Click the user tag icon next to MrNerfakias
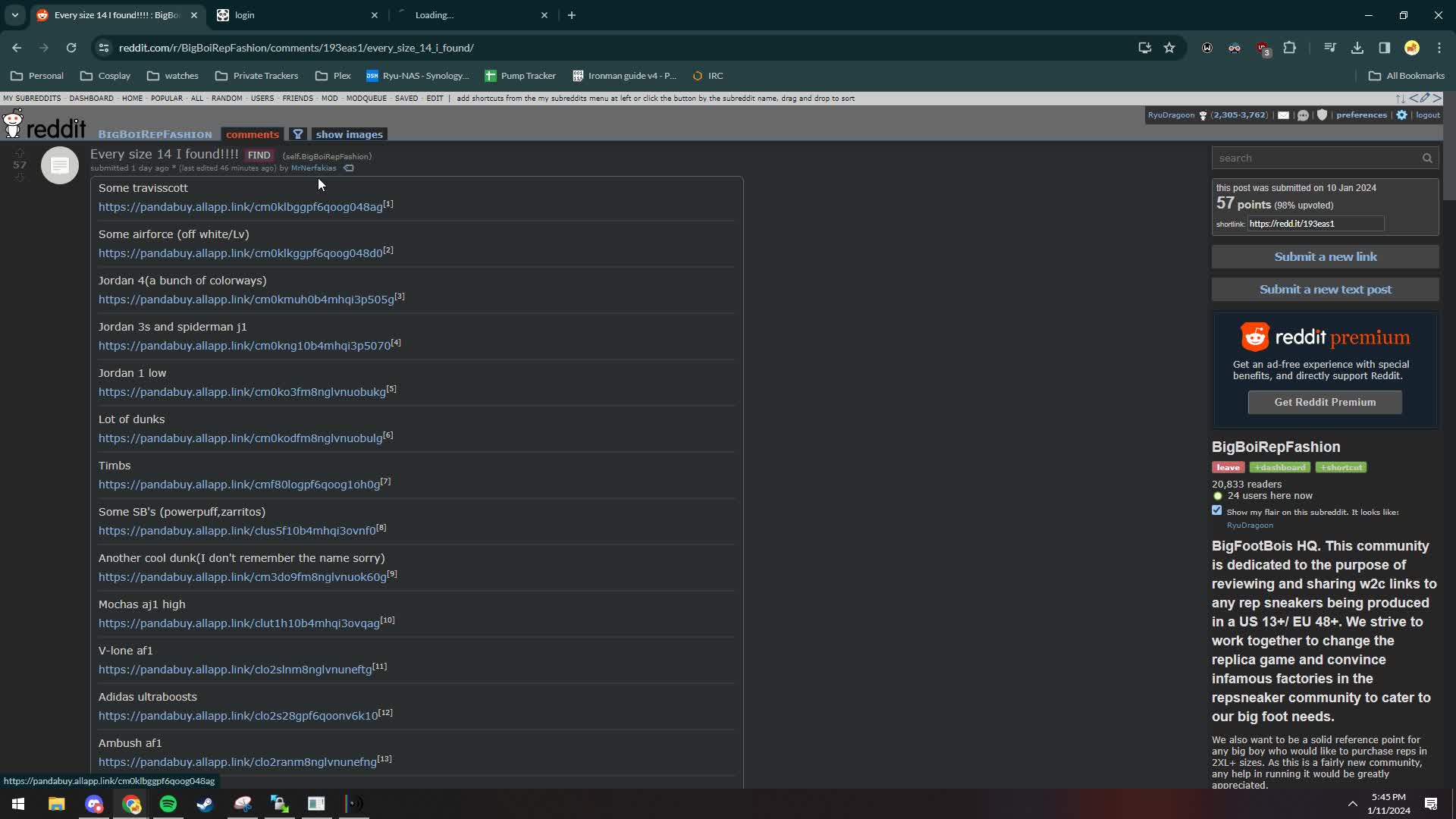This screenshot has width=1456, height=819. tap(349, 168)
